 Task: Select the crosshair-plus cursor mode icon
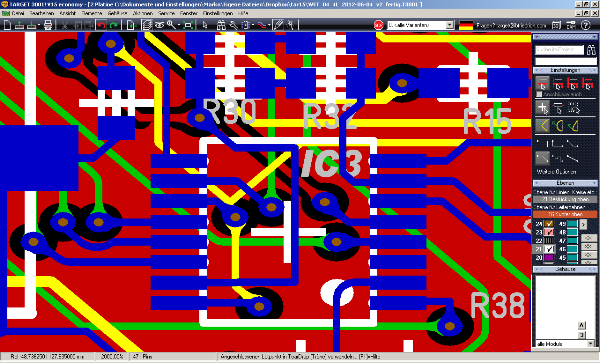click(x=543, y=108)
